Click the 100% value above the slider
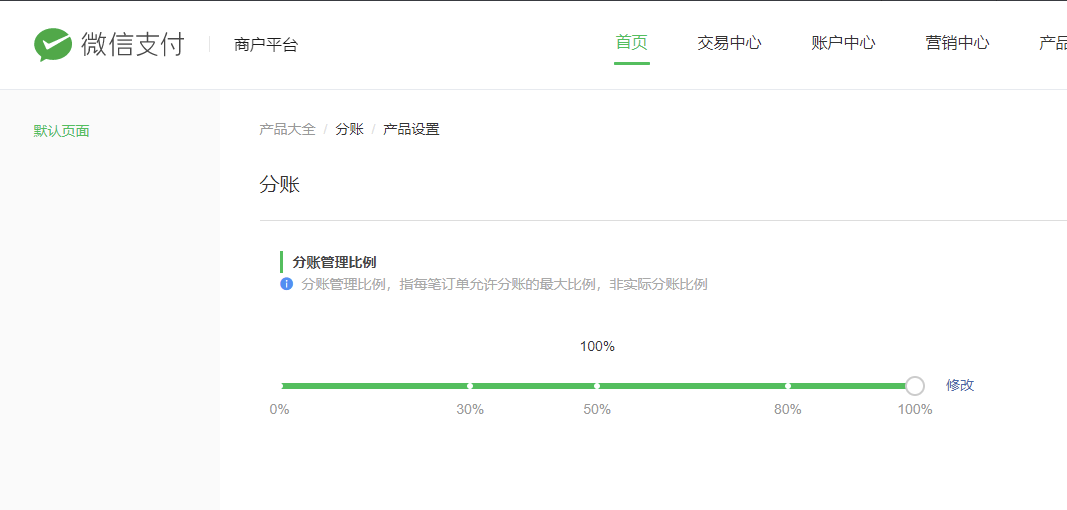Screen dimensions: 1067x510 (597, 347)
